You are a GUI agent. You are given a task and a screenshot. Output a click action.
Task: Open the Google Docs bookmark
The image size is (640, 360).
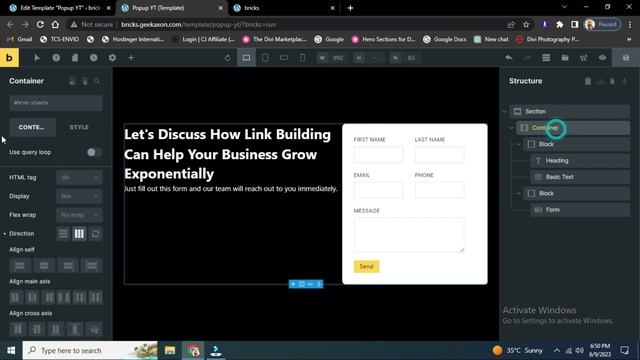(x=444, y=40)
